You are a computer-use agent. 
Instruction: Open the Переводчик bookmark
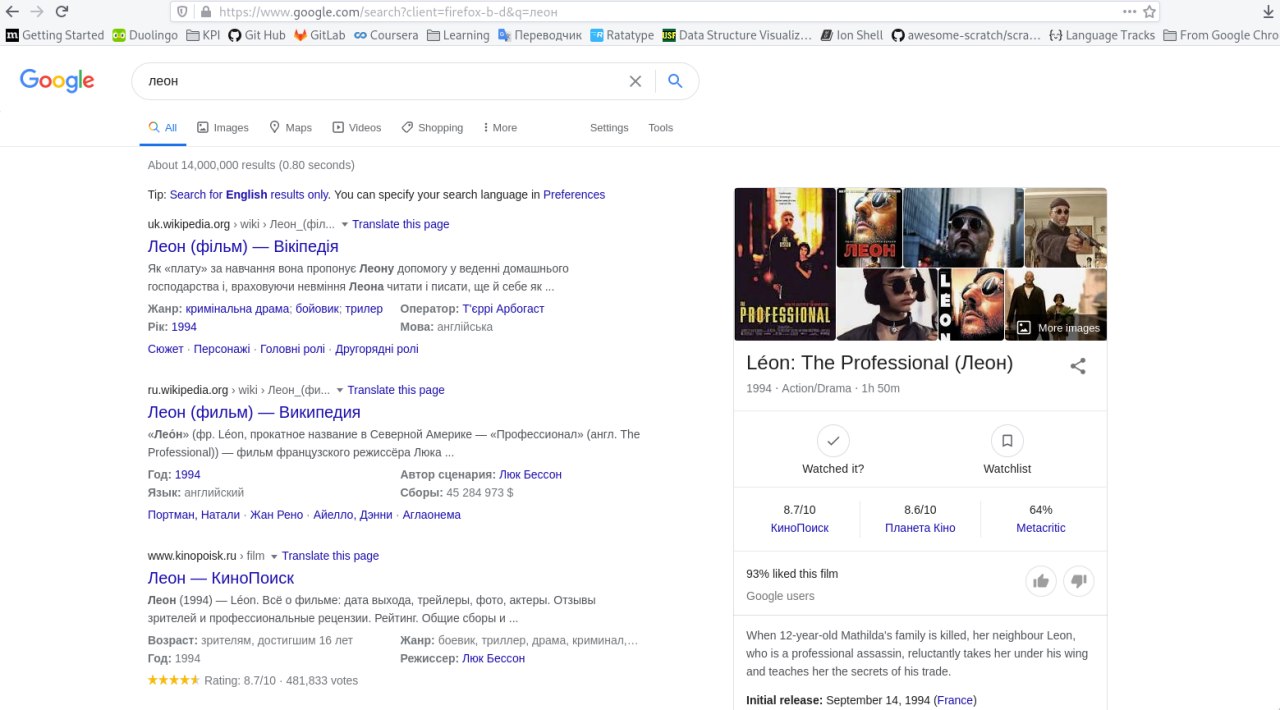pos(540,35)
